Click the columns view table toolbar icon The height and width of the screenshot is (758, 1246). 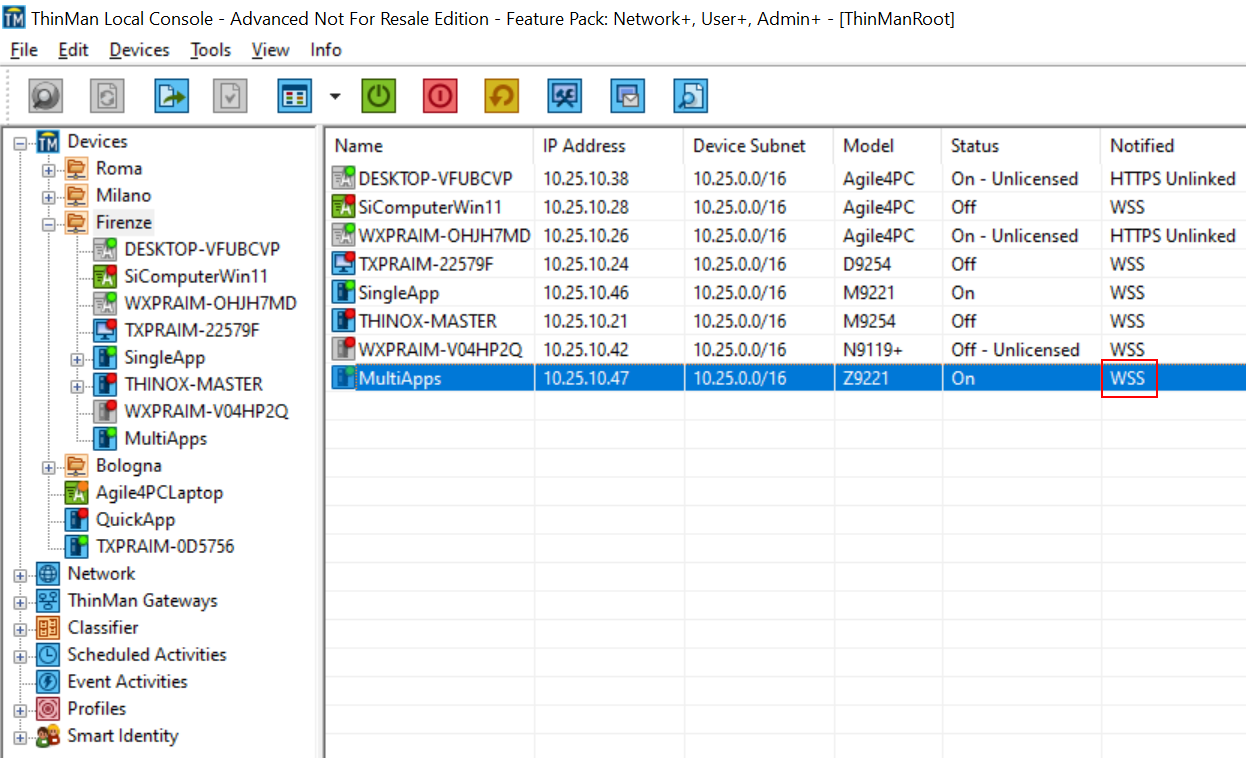point(294,96)
